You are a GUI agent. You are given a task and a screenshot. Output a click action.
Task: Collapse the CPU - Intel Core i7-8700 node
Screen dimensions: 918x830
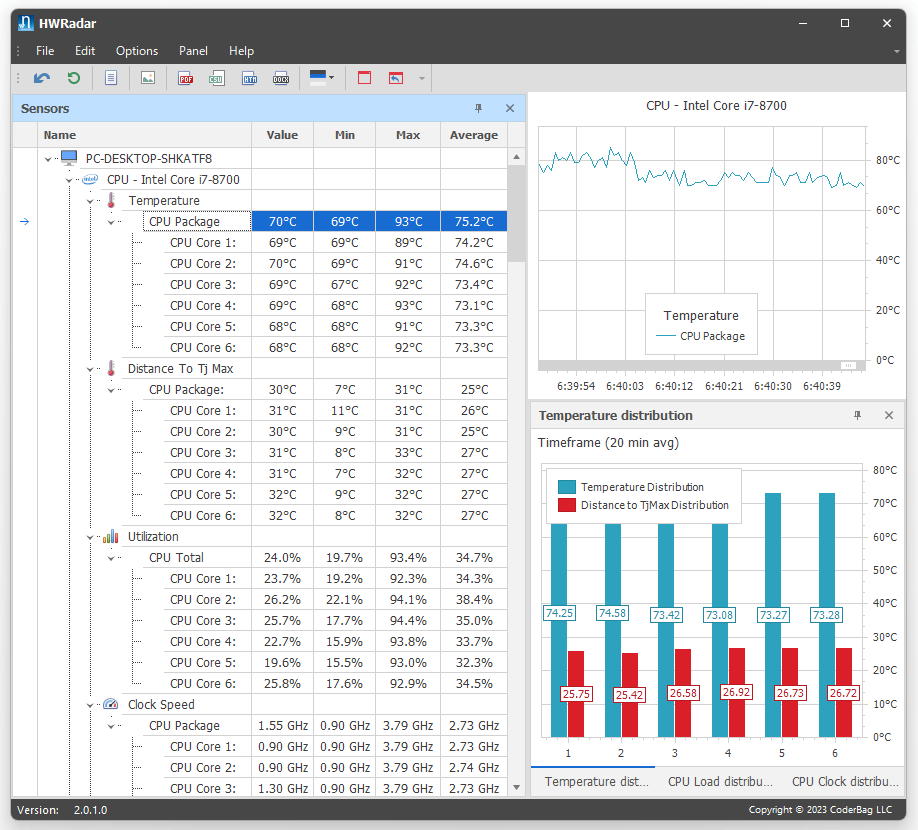pos(69,180)
